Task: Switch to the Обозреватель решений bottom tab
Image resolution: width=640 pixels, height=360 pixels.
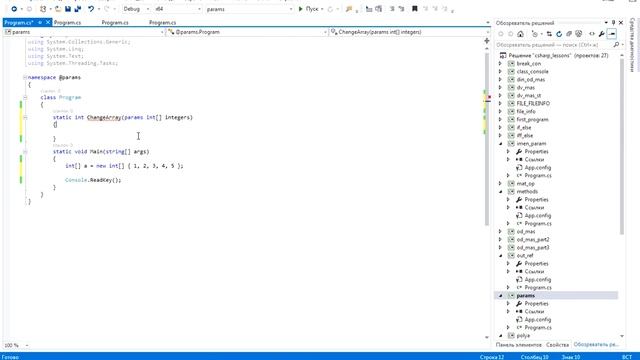Action: click(x=596, y=345)
